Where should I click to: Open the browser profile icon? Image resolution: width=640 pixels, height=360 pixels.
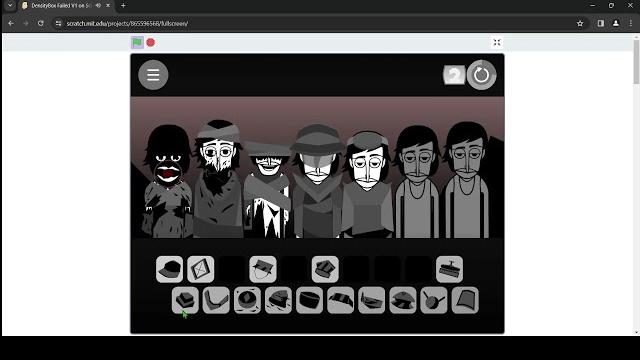click(616, 24)
